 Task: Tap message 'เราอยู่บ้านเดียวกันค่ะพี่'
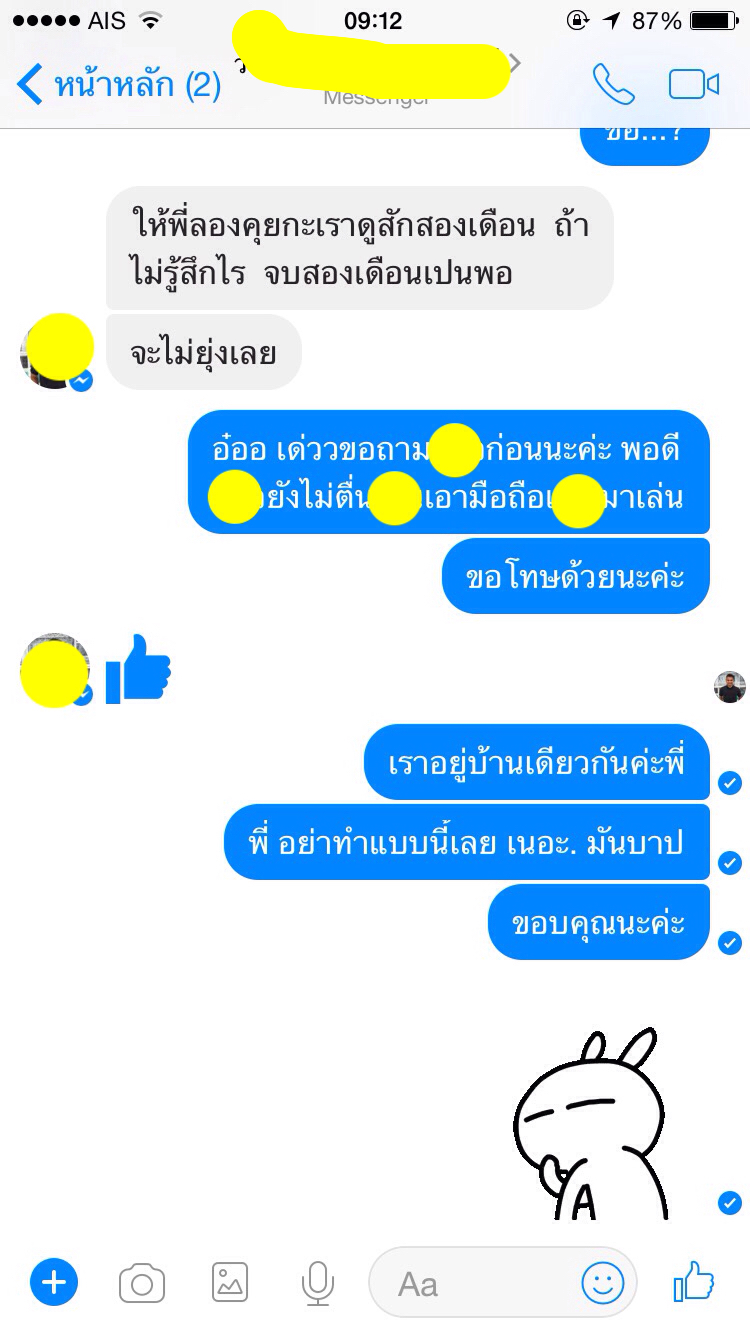coord(537,762)
